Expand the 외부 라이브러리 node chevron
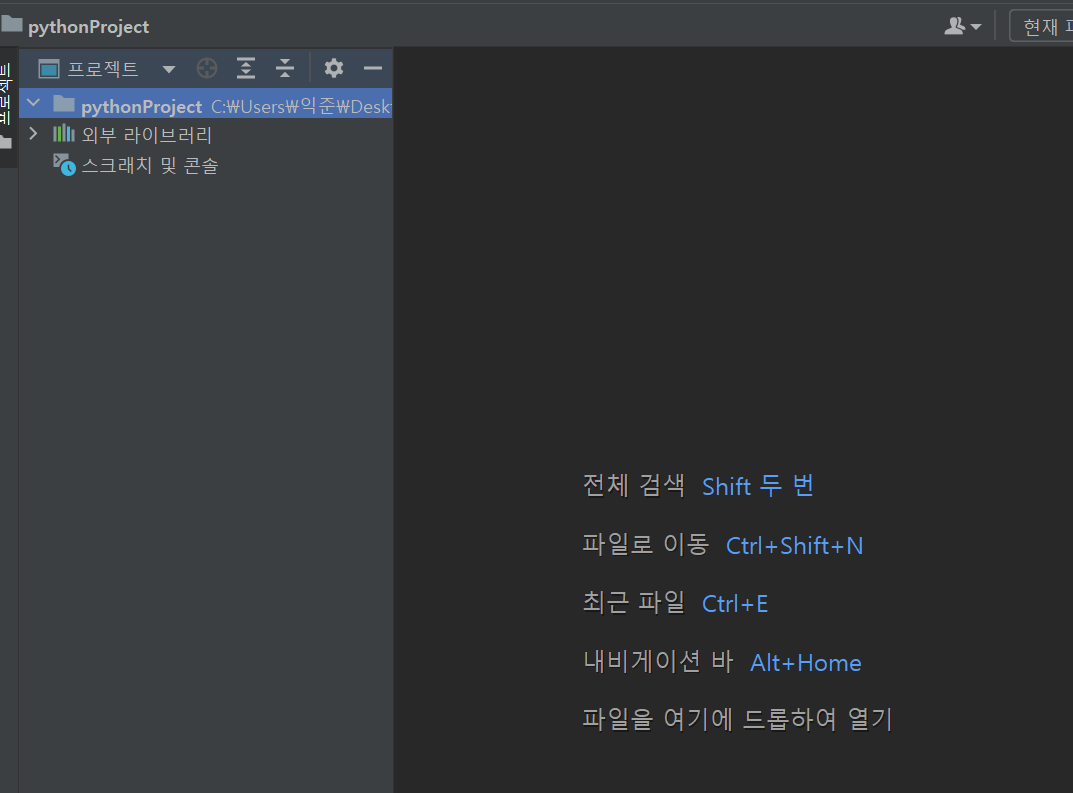Image resolution: width=1073 pixels, height=793 pixels. tap(33, 133)
